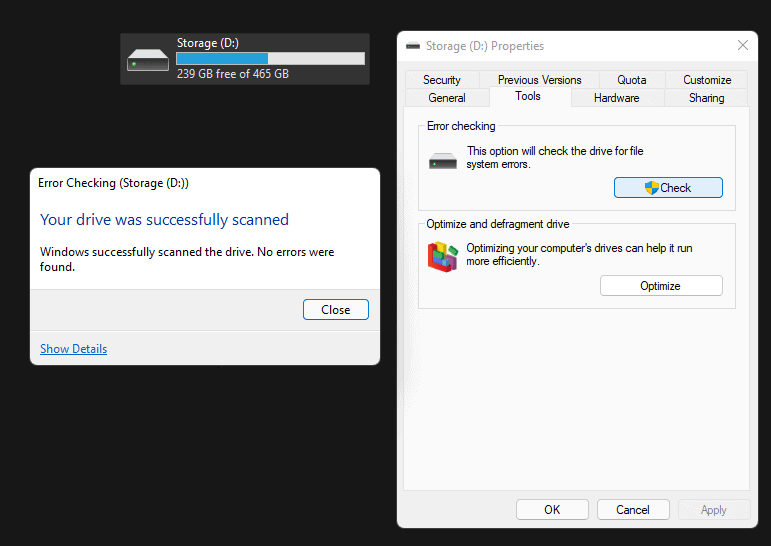Click the Apply button
Image resolution: width=771 pixels, height=546 pixels.
pyautogui.click(x=714, y=510)
